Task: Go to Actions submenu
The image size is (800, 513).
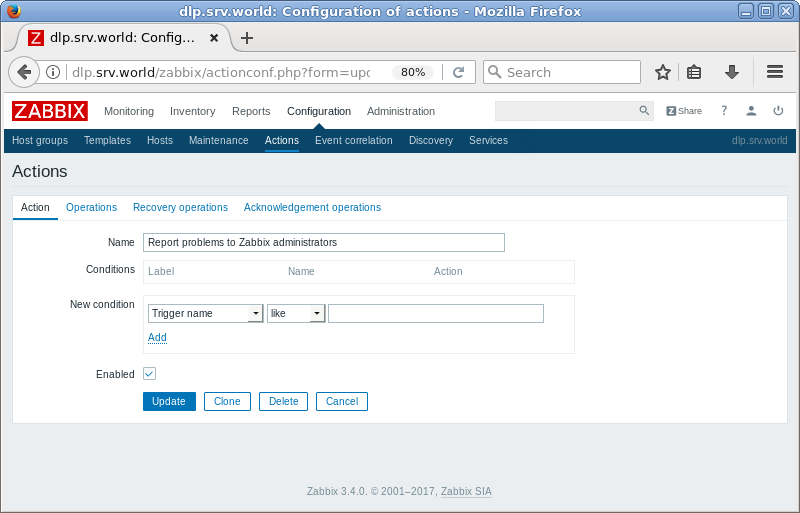Action: coord(282,140)
